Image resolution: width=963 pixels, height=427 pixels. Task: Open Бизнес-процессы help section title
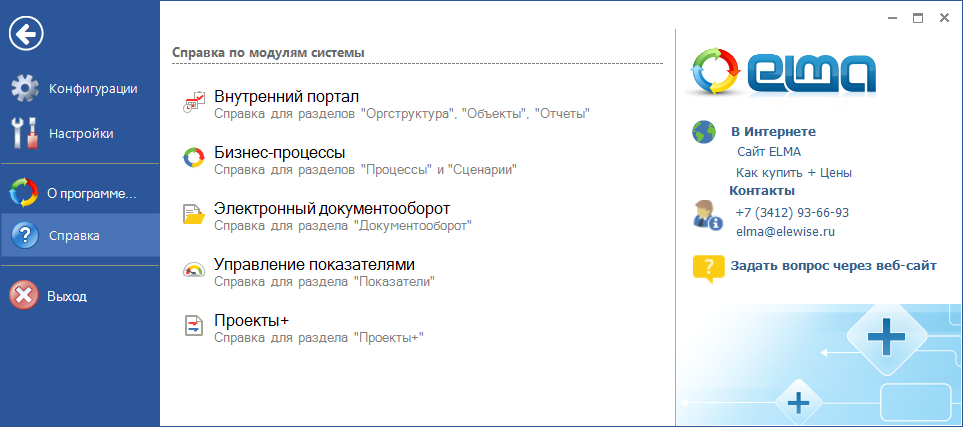coord(279,153)
